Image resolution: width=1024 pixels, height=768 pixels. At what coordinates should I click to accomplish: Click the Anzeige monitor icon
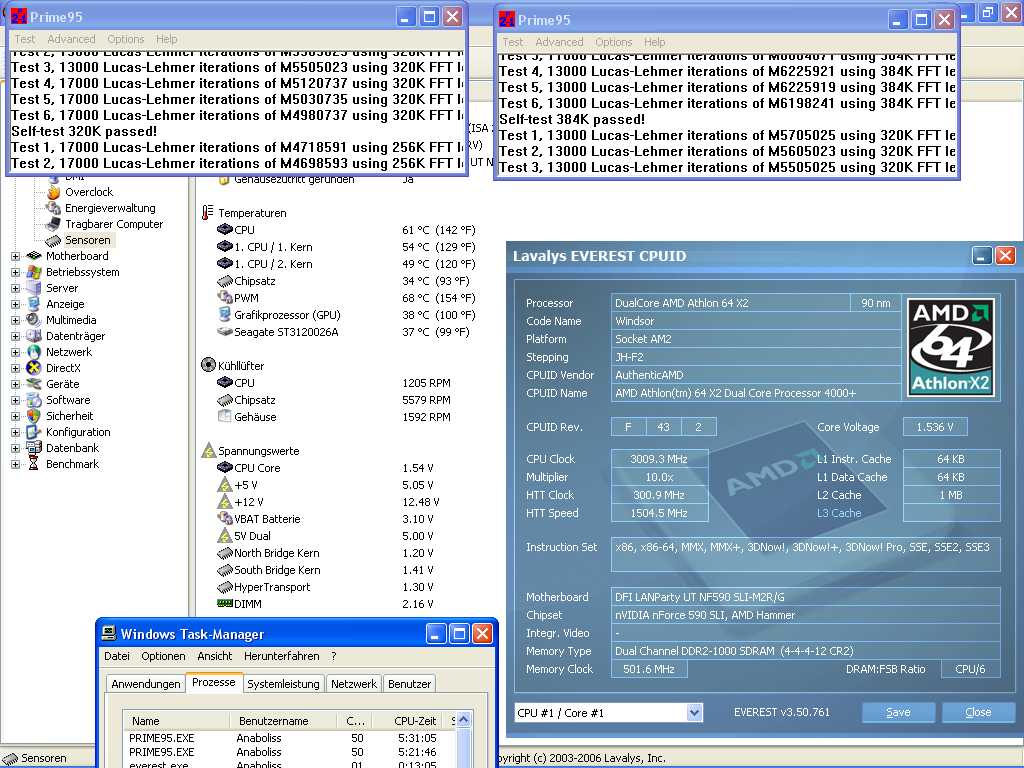pos(34,304)
